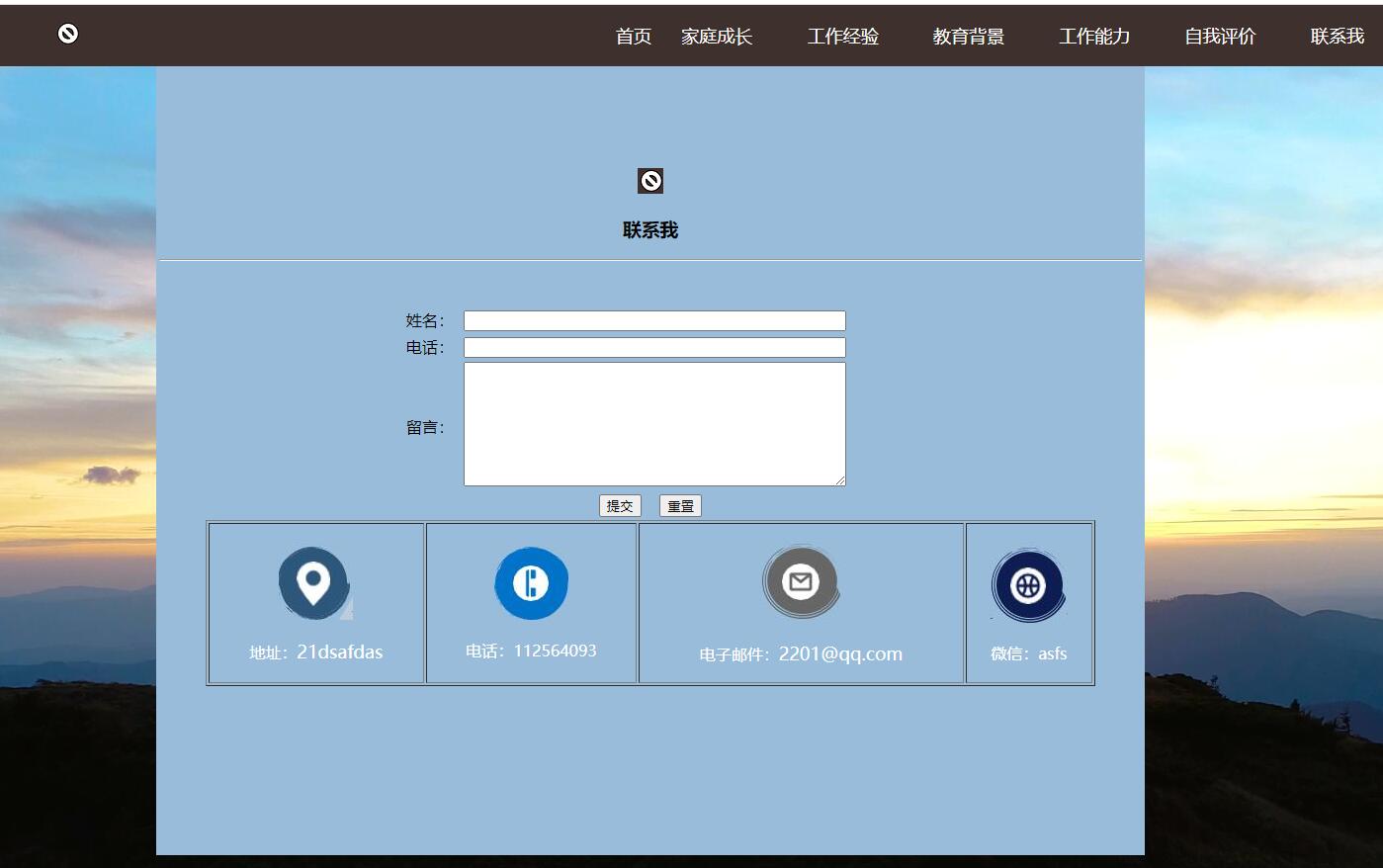Screen dimensions: 1383x868
Task: Click the email address 2201@qq.com text
Action: point(840,653)
